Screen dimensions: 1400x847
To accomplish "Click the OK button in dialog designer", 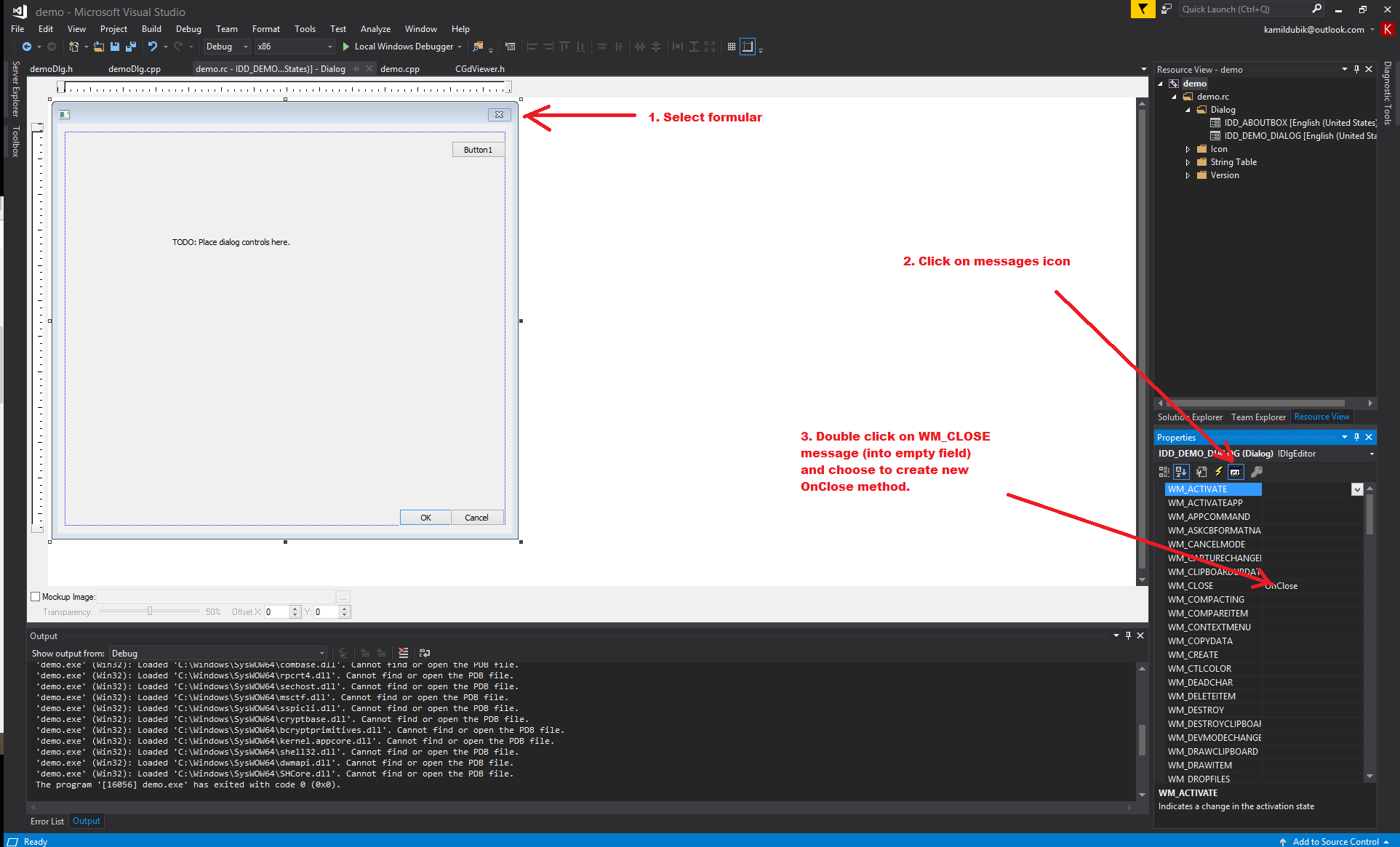I will coord(425,518).
